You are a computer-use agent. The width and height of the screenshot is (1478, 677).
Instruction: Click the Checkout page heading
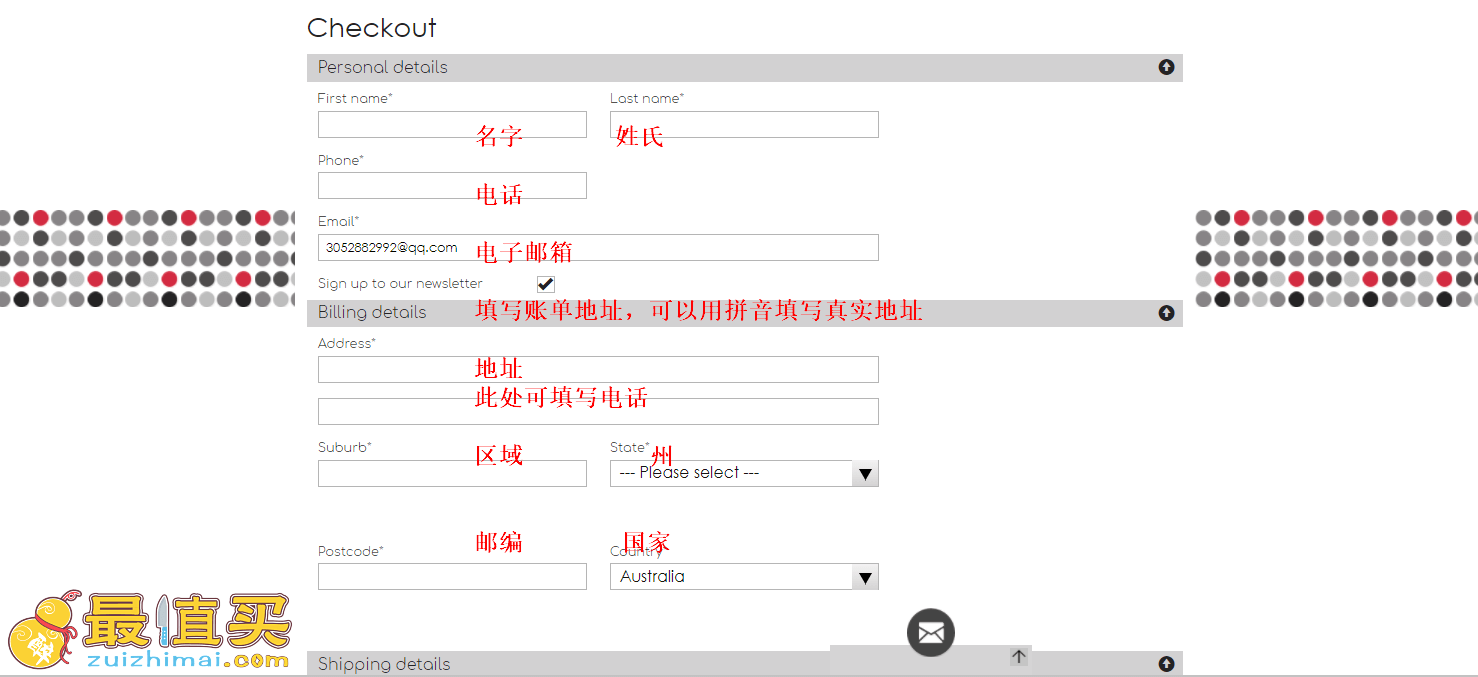tap(372, 28)
